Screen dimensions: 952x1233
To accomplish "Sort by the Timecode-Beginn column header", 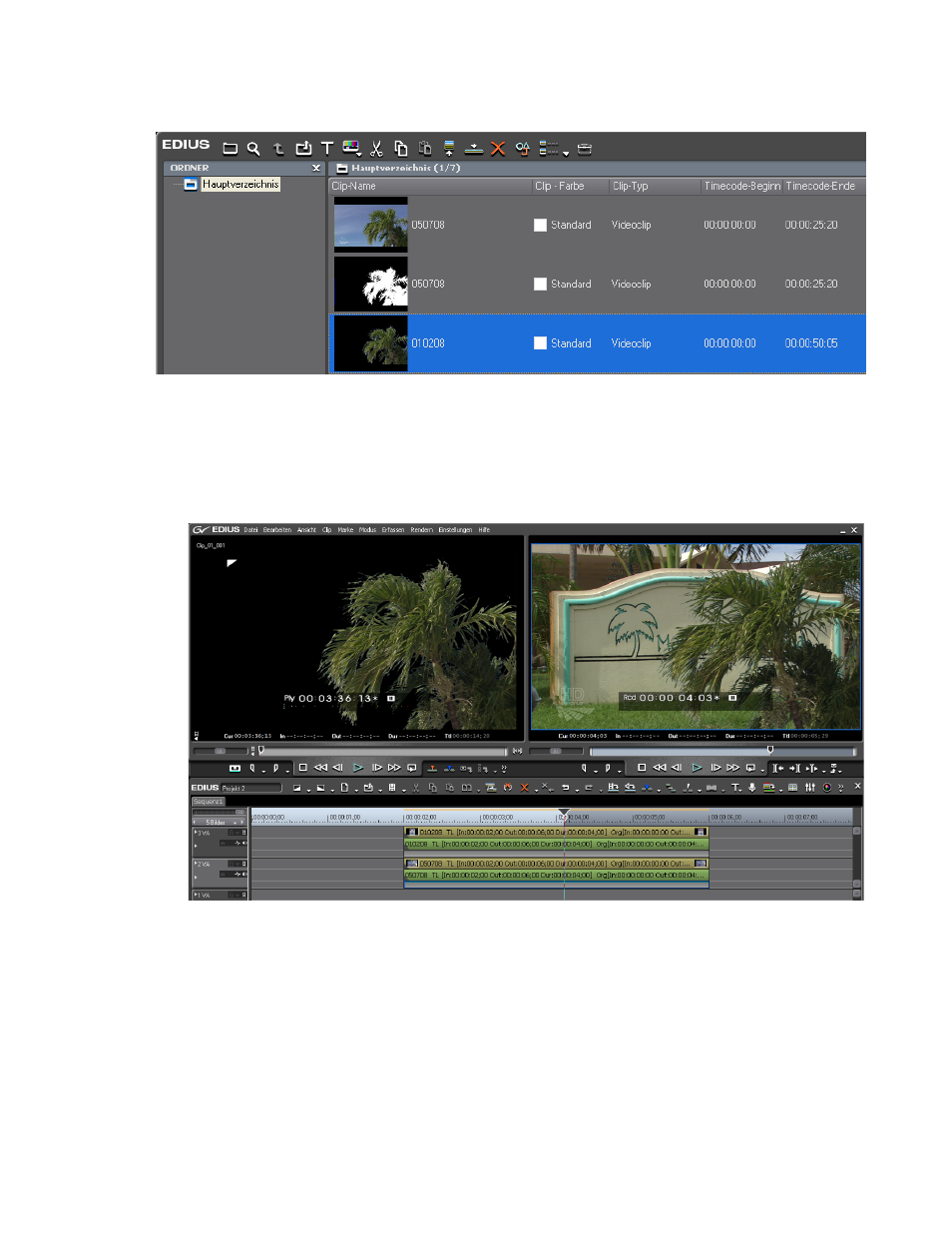I will (742, 186).
